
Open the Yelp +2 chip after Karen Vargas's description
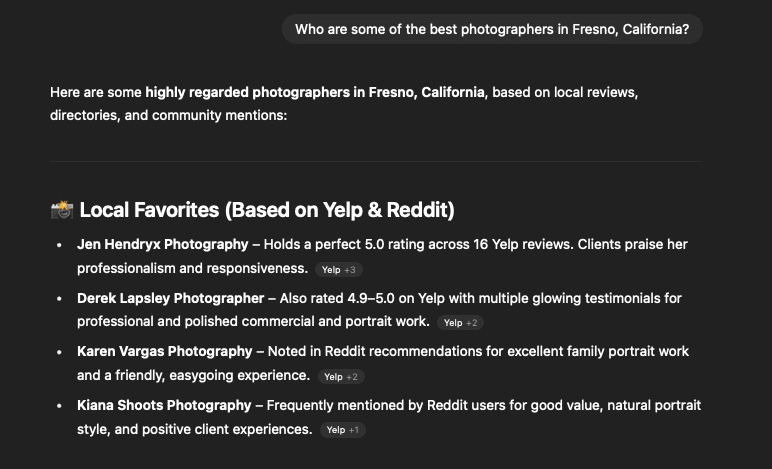coord(340,377)
